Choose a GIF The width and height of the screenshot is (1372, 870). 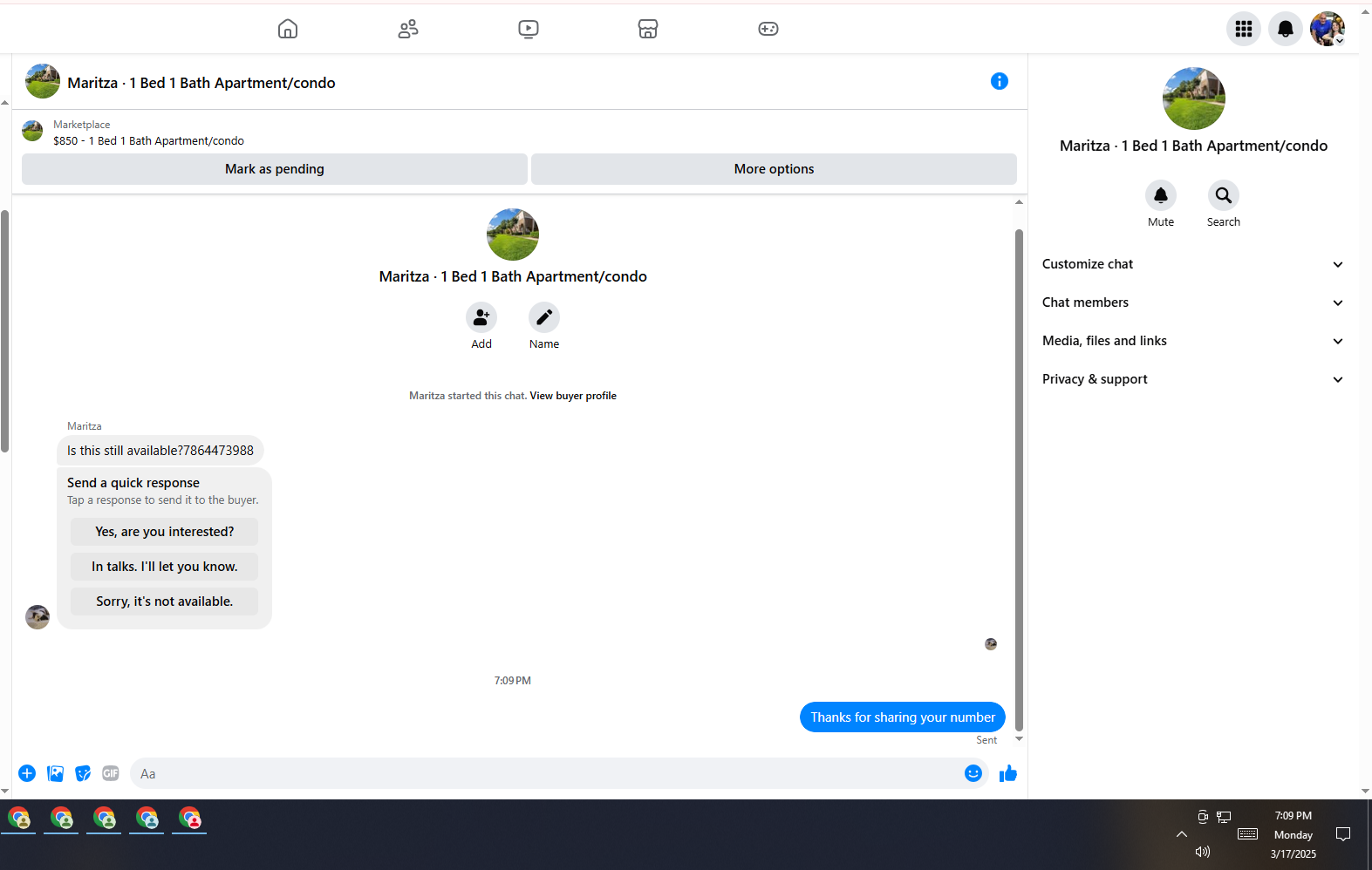coord(111,773)
